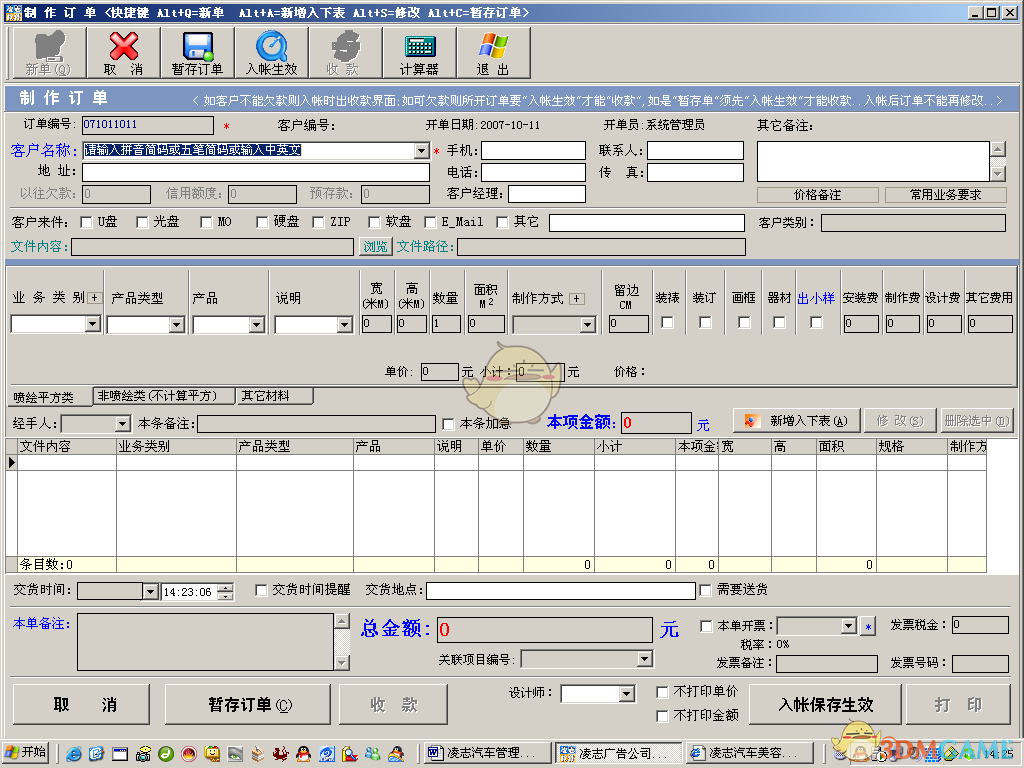
Task: Click the 退出 exit toolbar icon
Action: click(492, 52)
